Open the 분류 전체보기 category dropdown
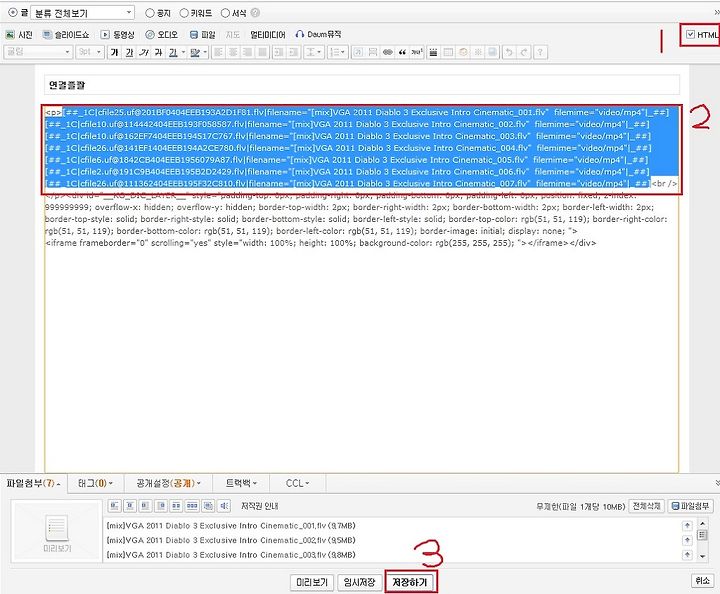 (83, 13)
